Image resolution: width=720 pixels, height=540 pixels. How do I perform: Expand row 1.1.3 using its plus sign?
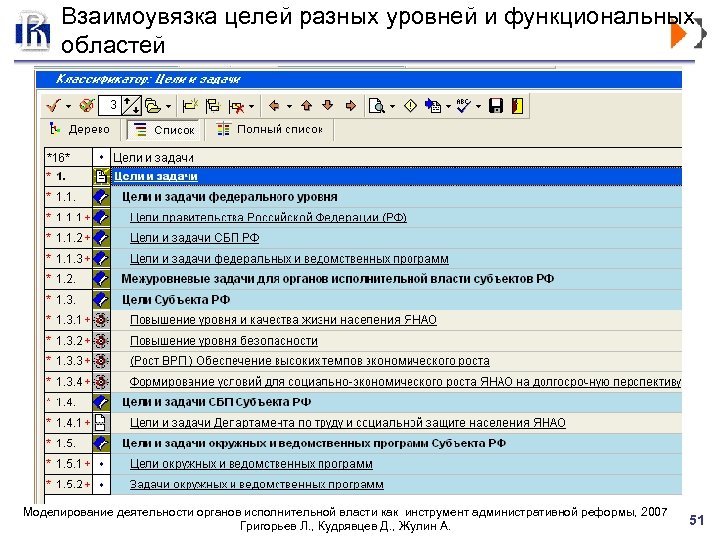pos(87,259)
